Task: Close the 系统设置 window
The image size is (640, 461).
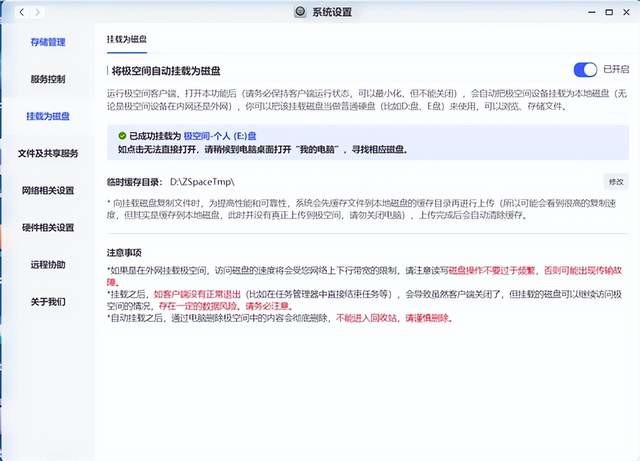Action: click(627, 12)
